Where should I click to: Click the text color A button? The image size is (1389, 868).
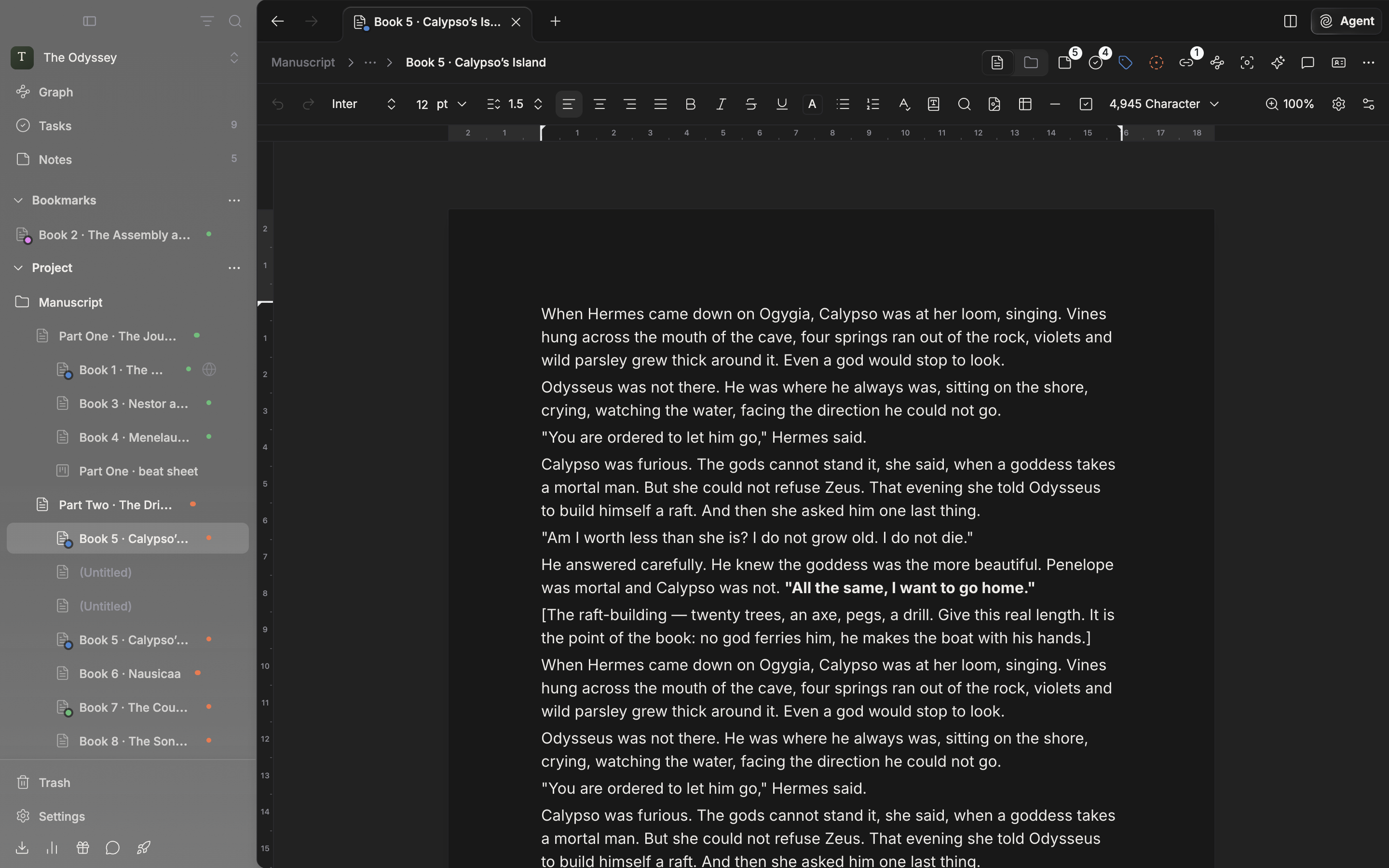pos(812,104)
